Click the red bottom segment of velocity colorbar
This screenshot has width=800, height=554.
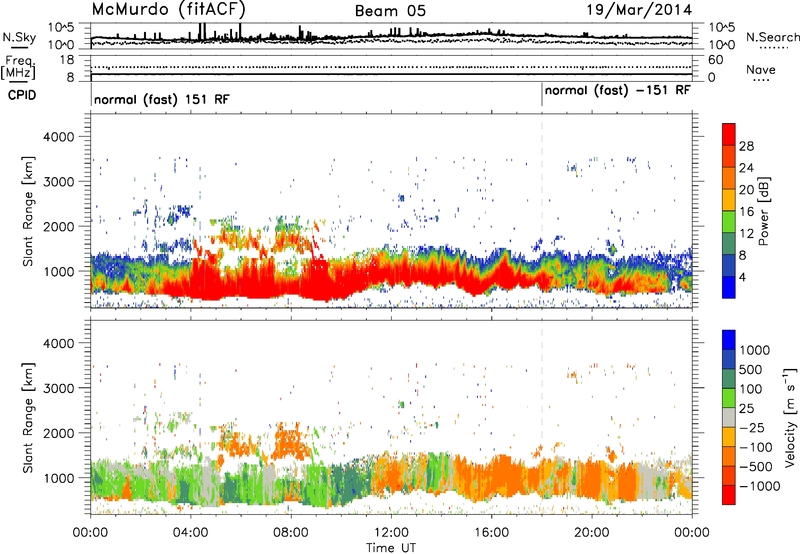point(729,495)
